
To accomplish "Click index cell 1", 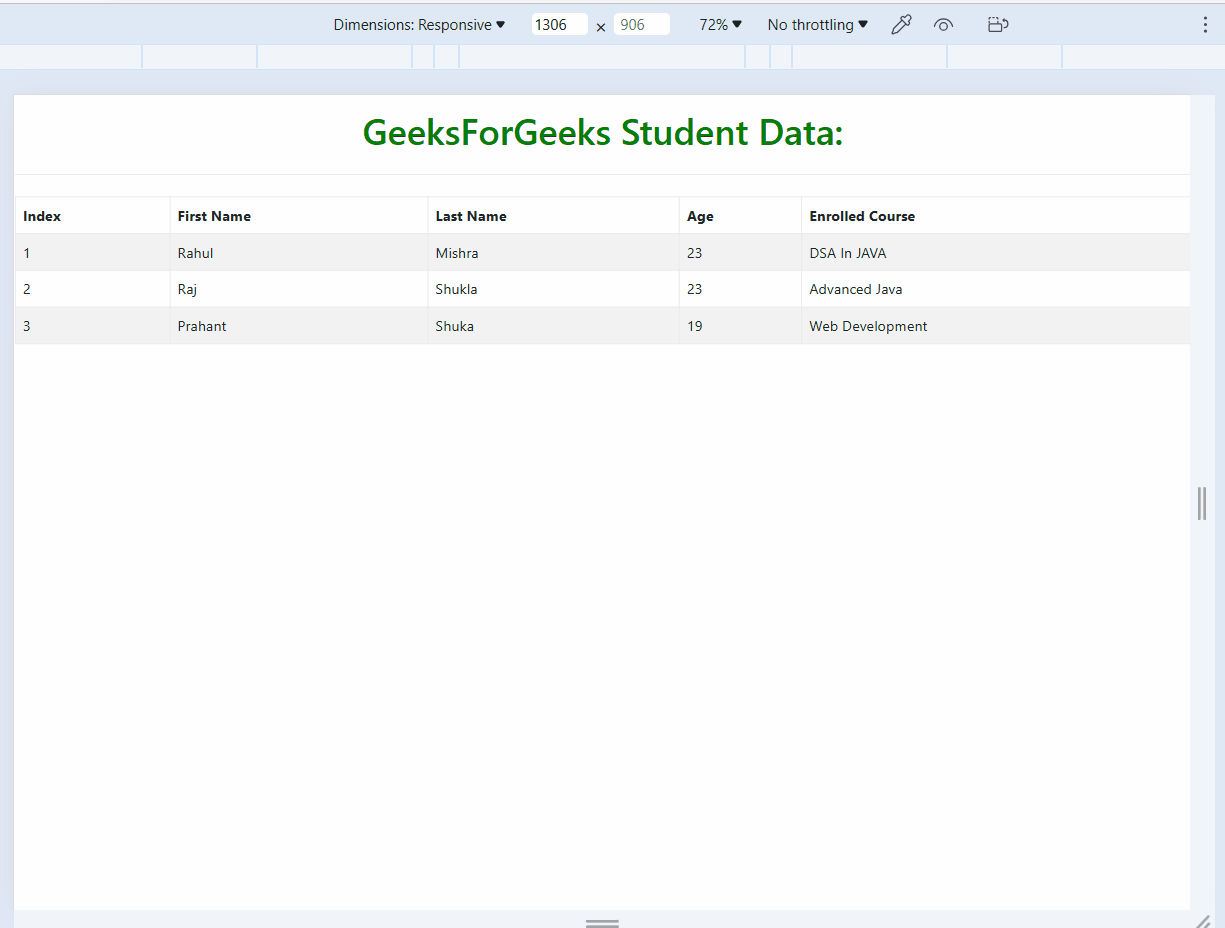I will click(x=93, y=253).
